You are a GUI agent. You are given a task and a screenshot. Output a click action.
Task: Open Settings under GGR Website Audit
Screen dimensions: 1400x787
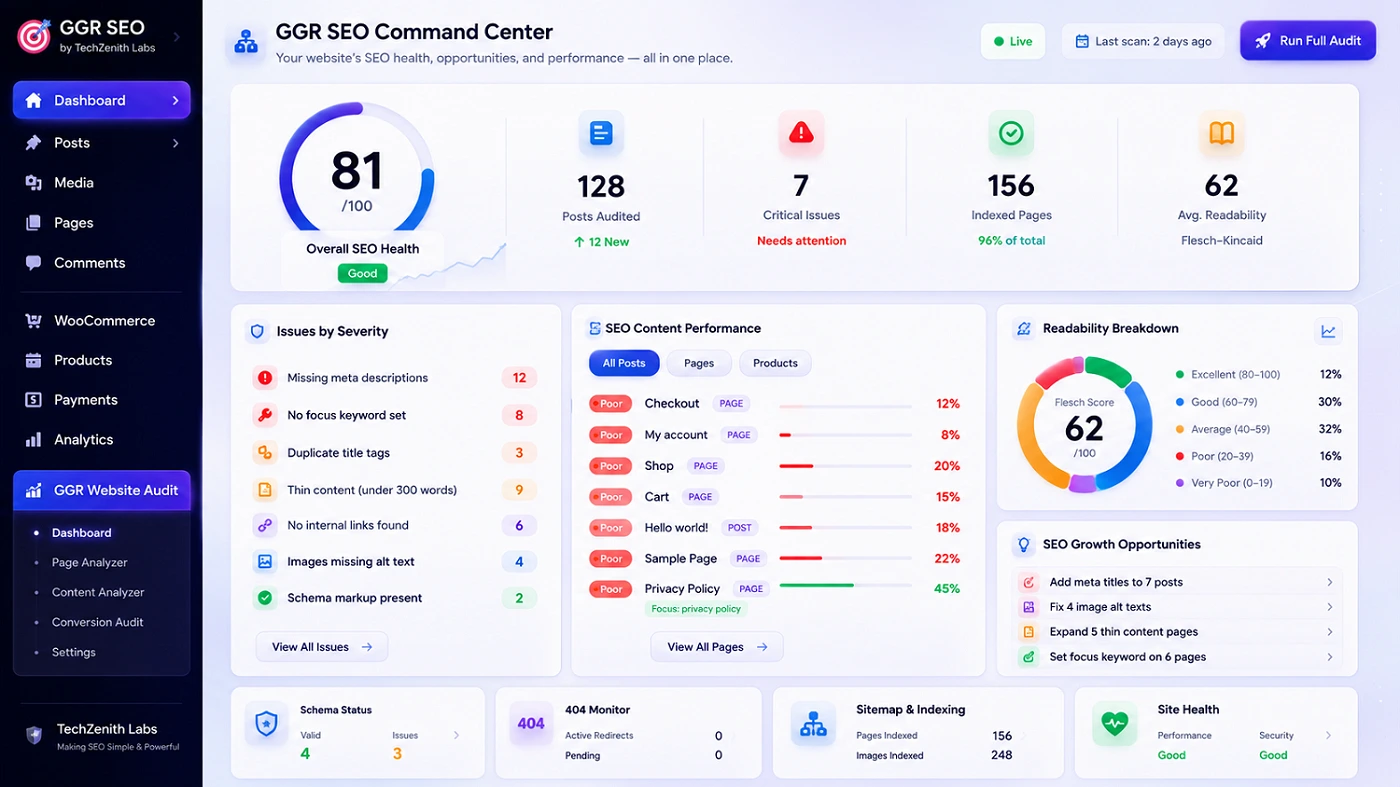coord(74,652)
